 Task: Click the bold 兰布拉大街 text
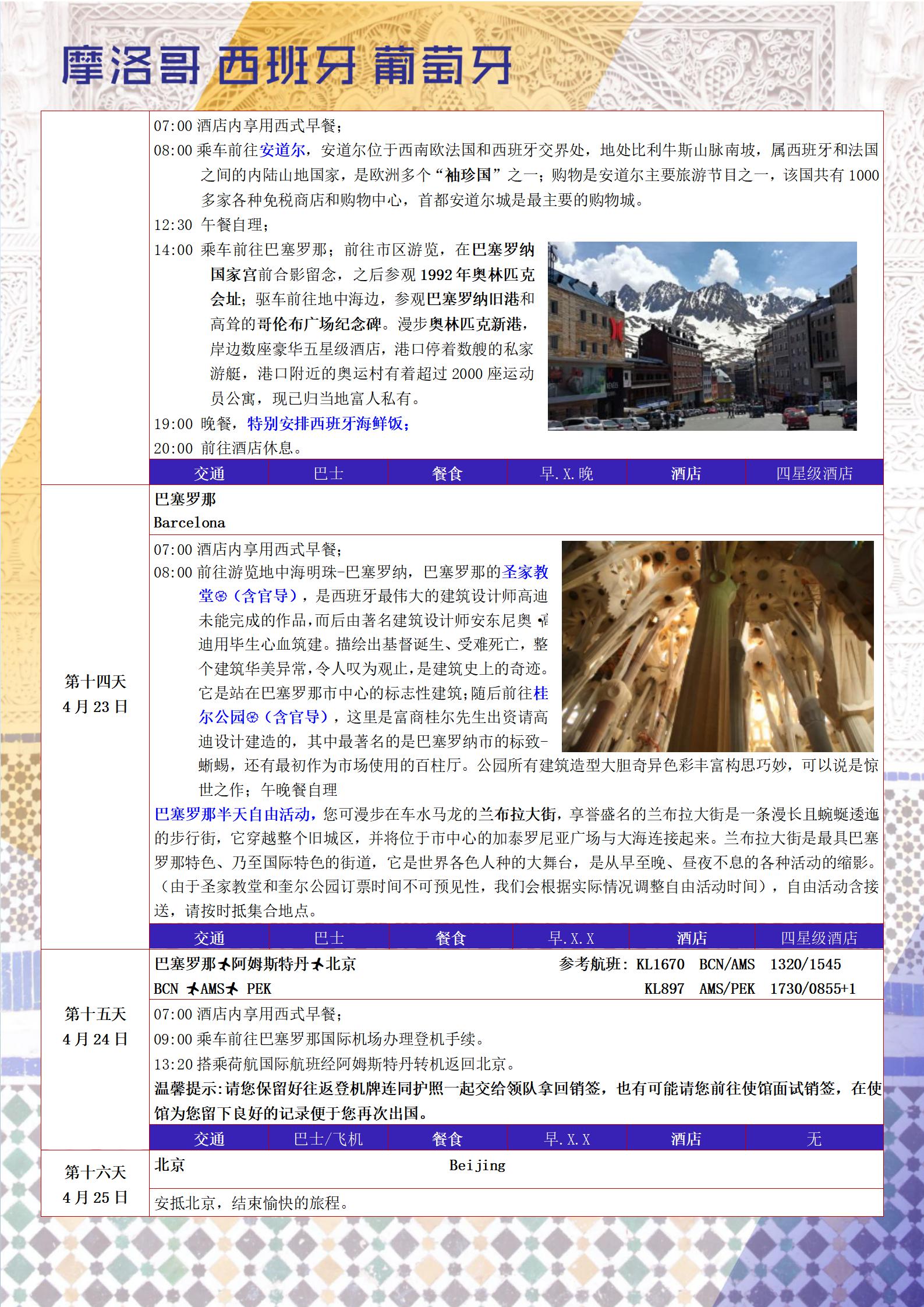pos(517,814)
